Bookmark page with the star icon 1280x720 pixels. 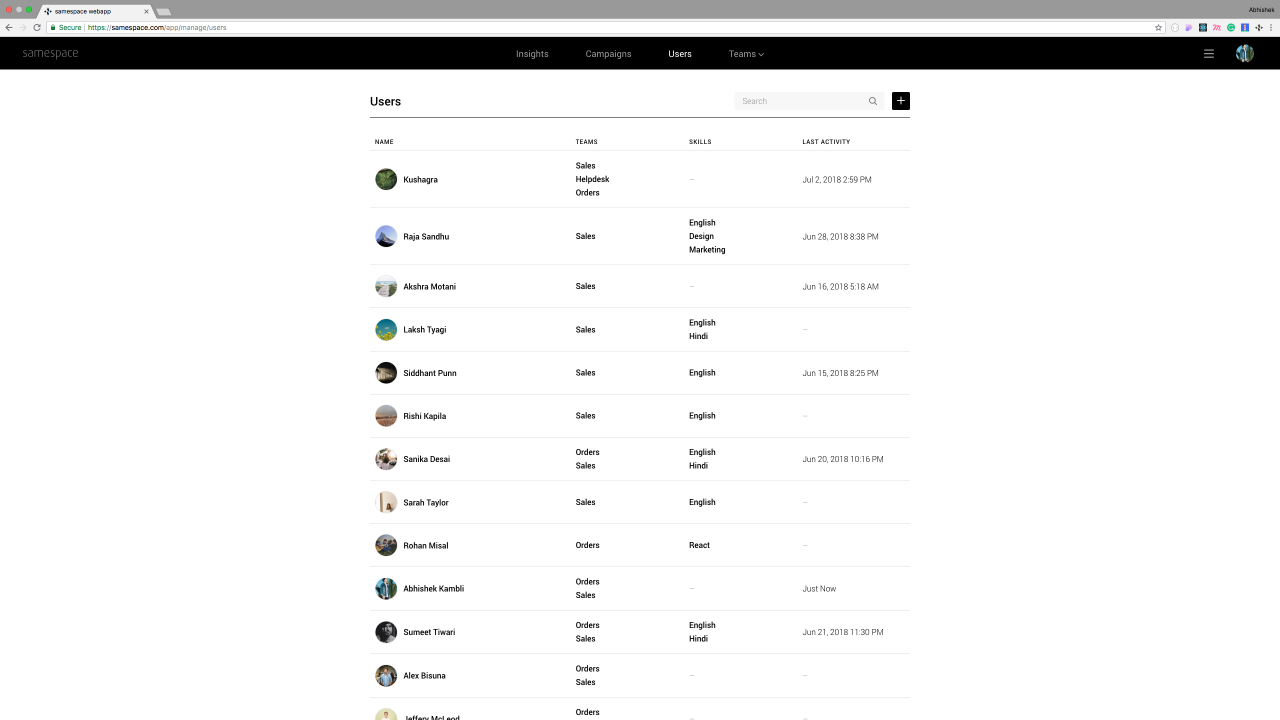1158,28
